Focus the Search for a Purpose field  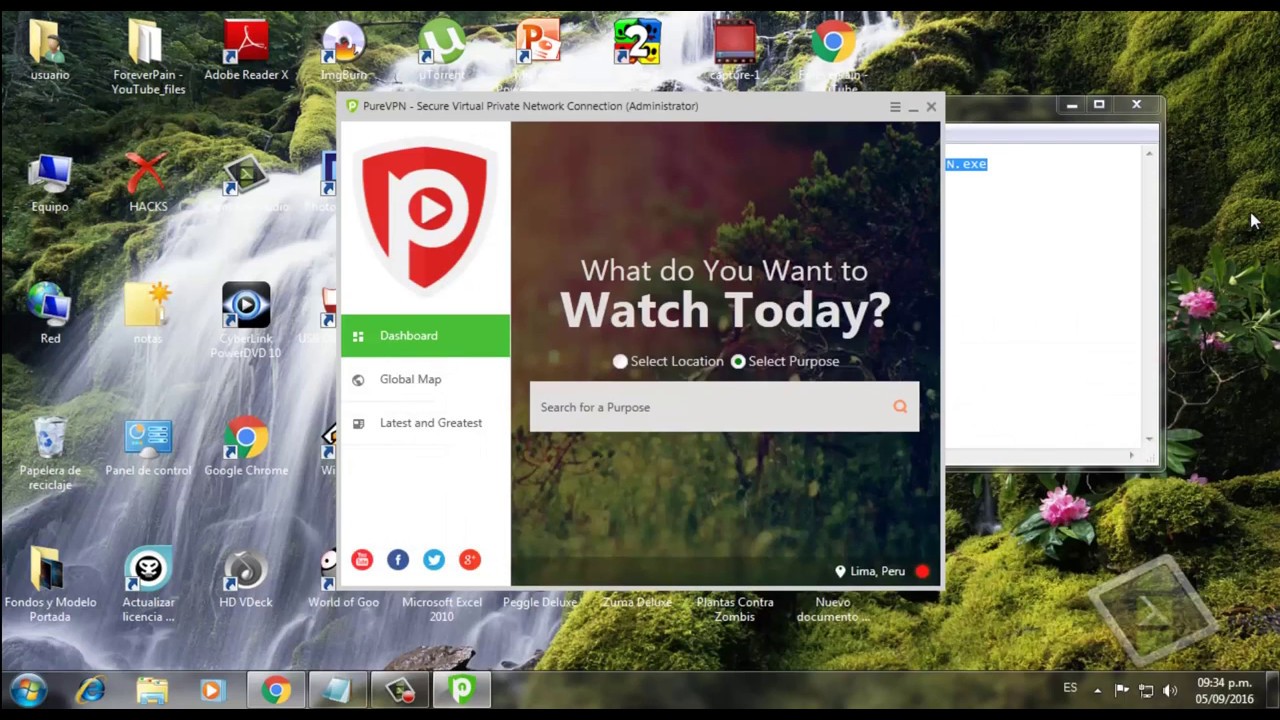tap(724, 407)
